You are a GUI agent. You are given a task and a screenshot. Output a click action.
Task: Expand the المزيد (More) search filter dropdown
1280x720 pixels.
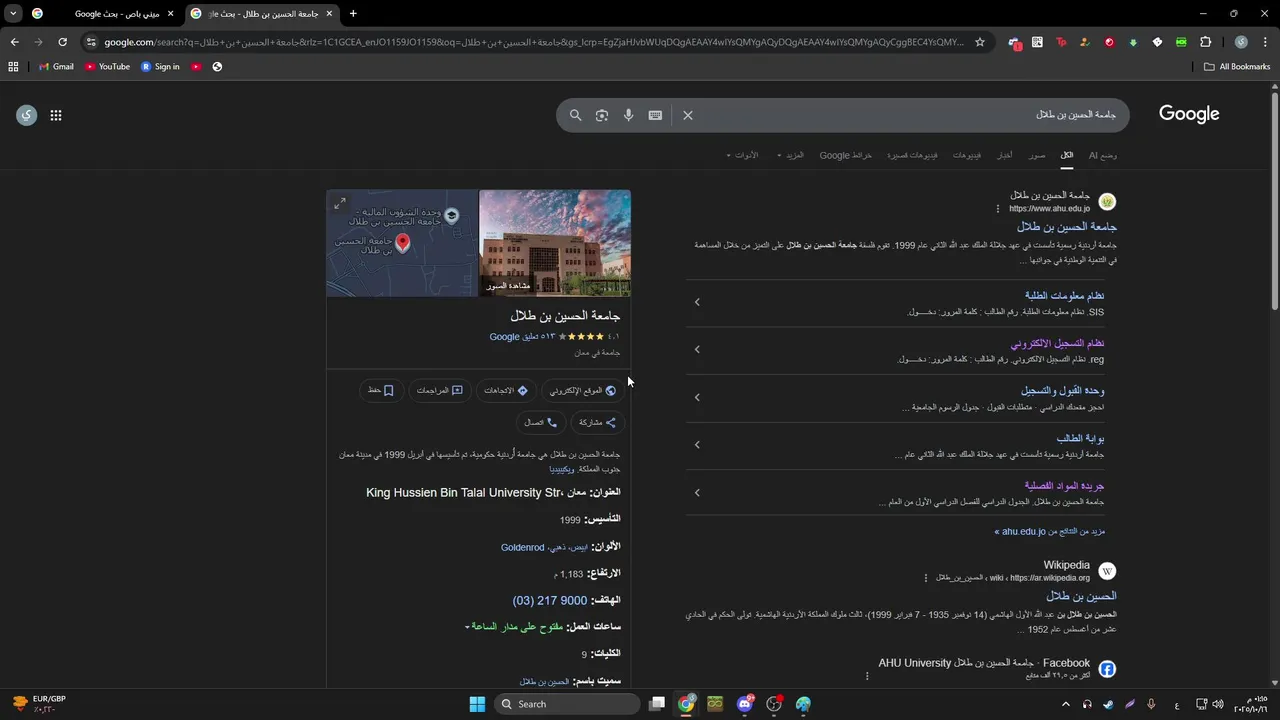[x=791, y=155]
